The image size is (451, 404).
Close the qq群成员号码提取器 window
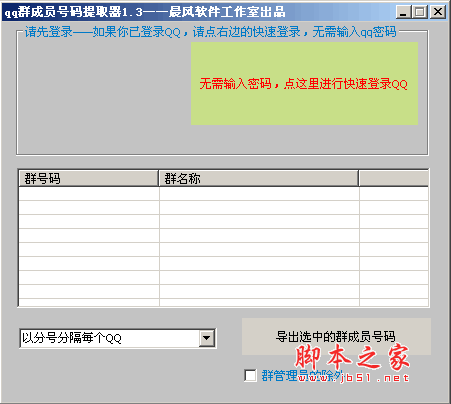(438, 12)
